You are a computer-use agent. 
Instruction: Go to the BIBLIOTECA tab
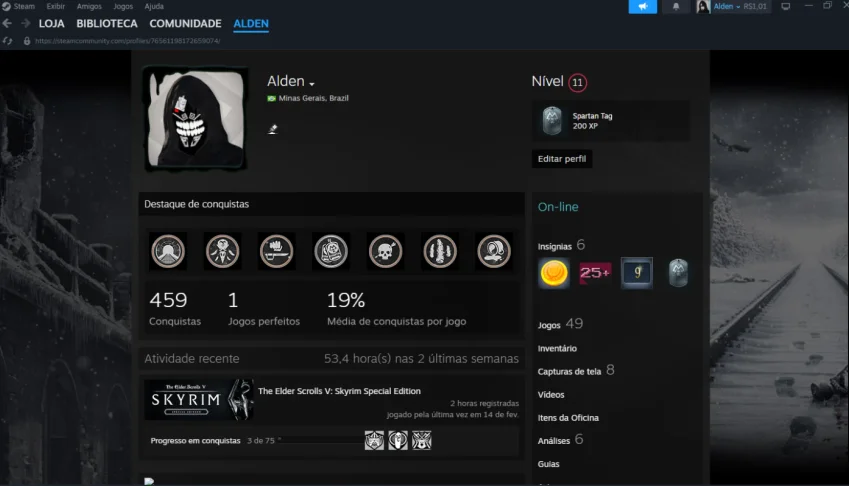point(107,24)
